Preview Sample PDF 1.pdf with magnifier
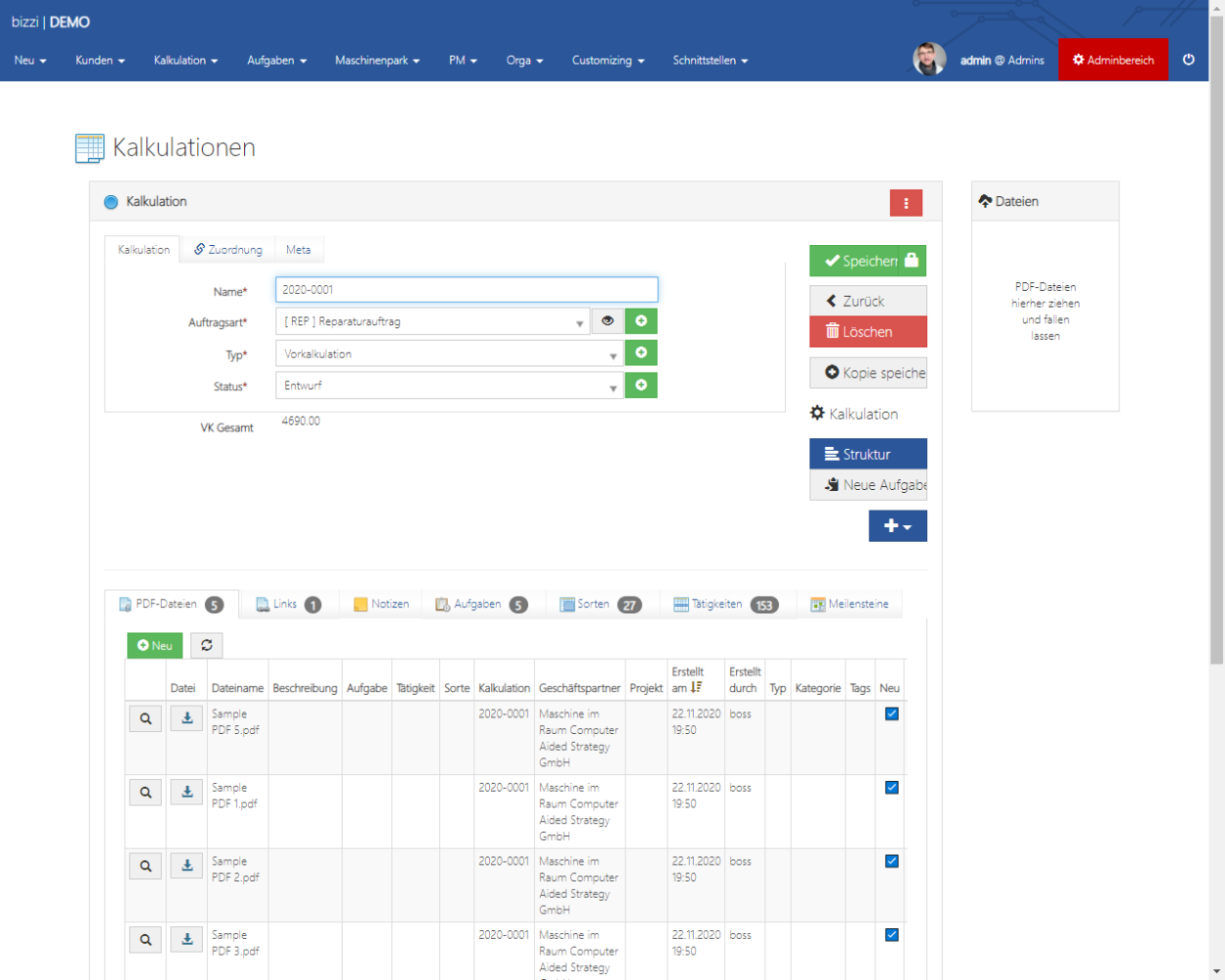Viewport: 1225px width, 980px height. tap(146, 793)
